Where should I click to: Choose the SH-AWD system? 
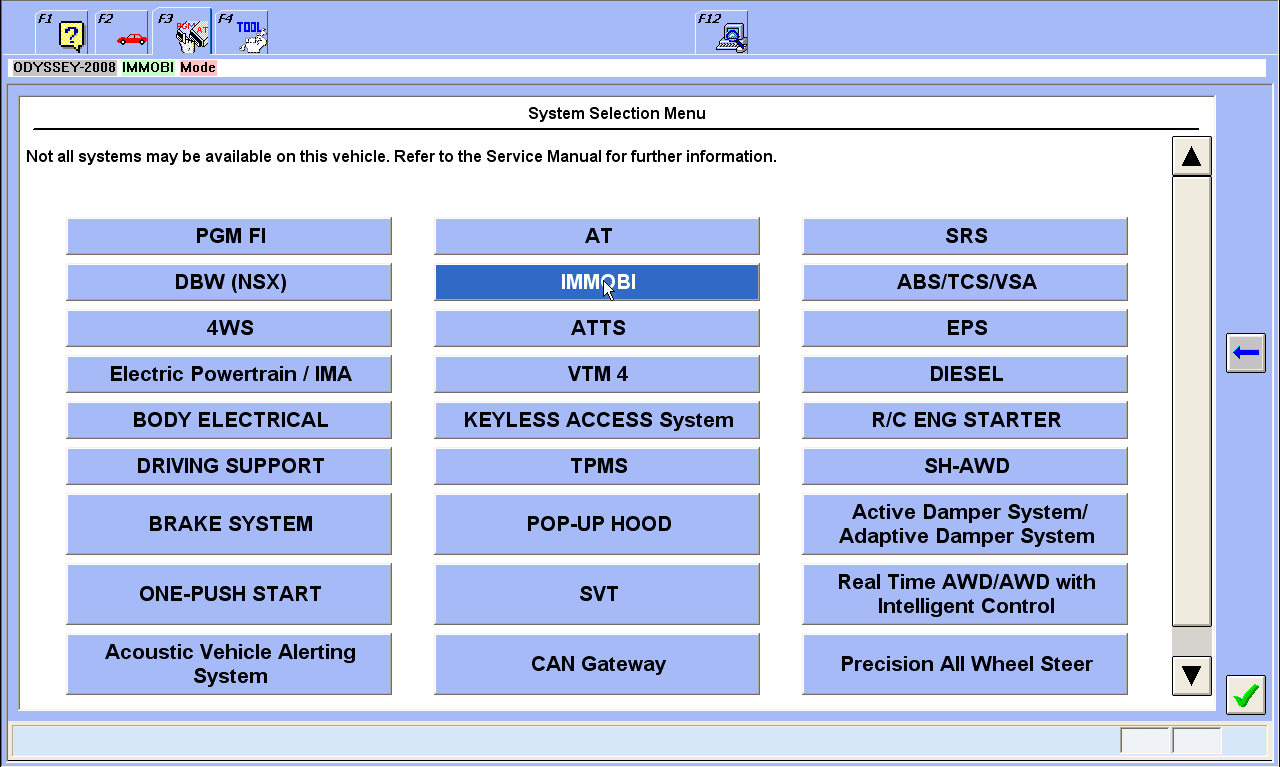pyautogui.click(x=965, y=466)
